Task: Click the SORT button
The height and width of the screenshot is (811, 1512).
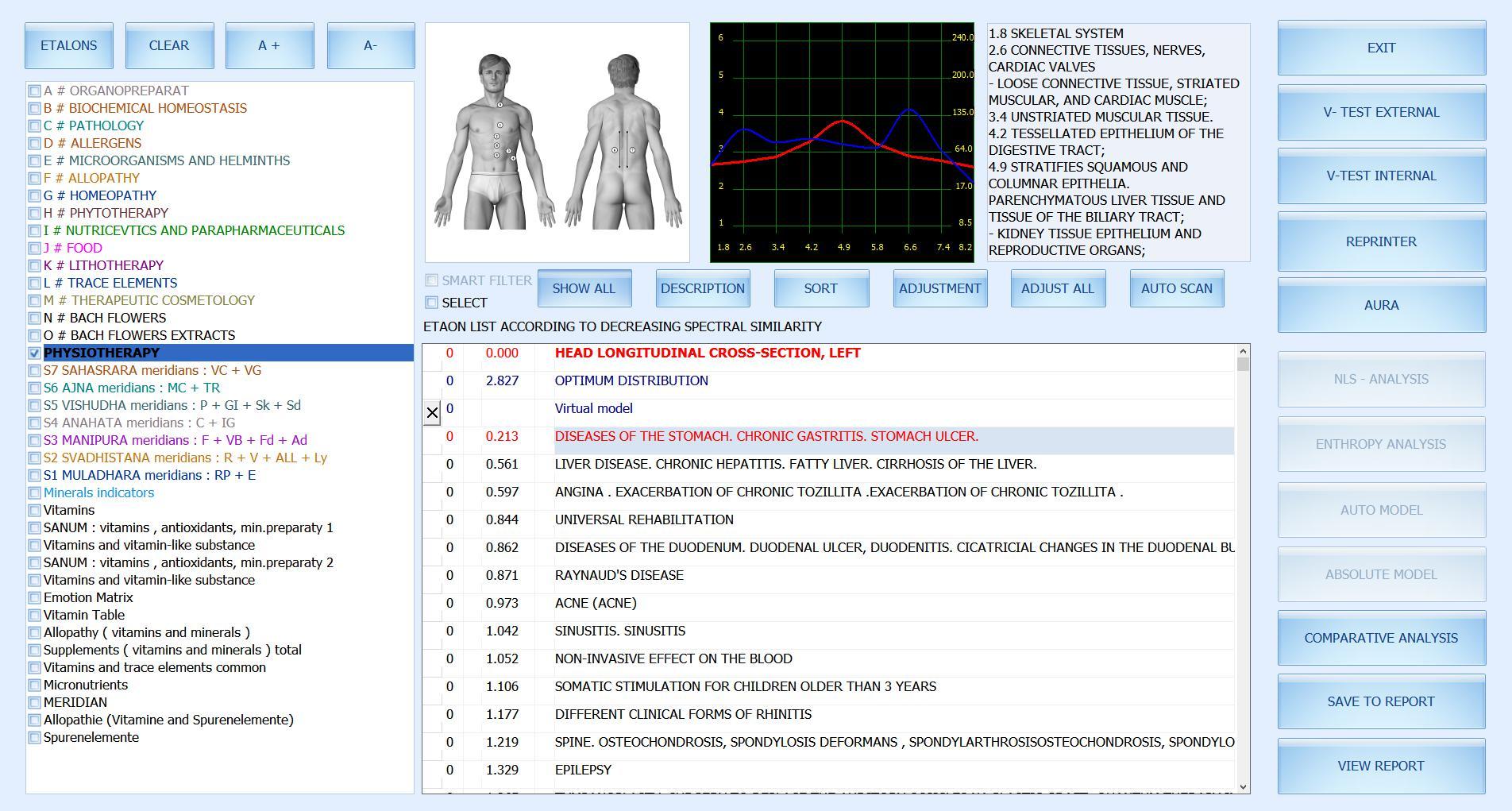Action: pos(821,288)
